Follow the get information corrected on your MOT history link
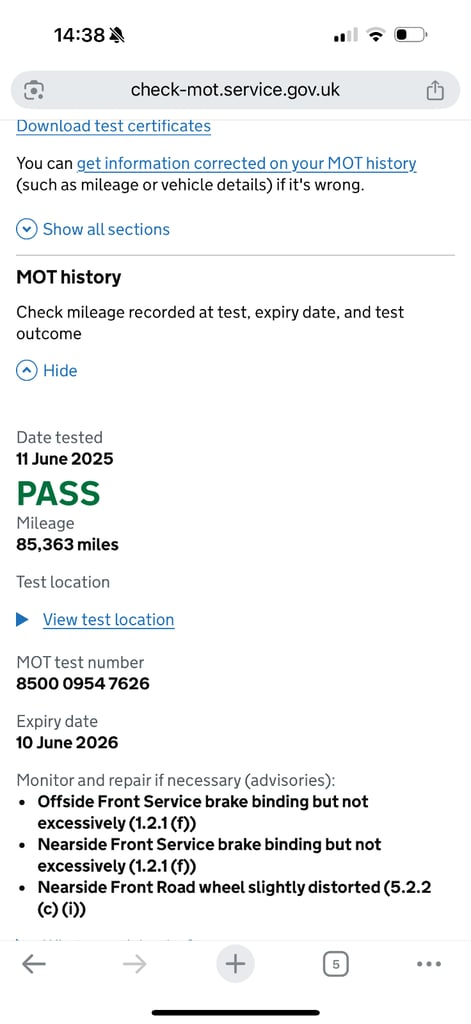Screen dimensions: 471x1024 point(247,163)
